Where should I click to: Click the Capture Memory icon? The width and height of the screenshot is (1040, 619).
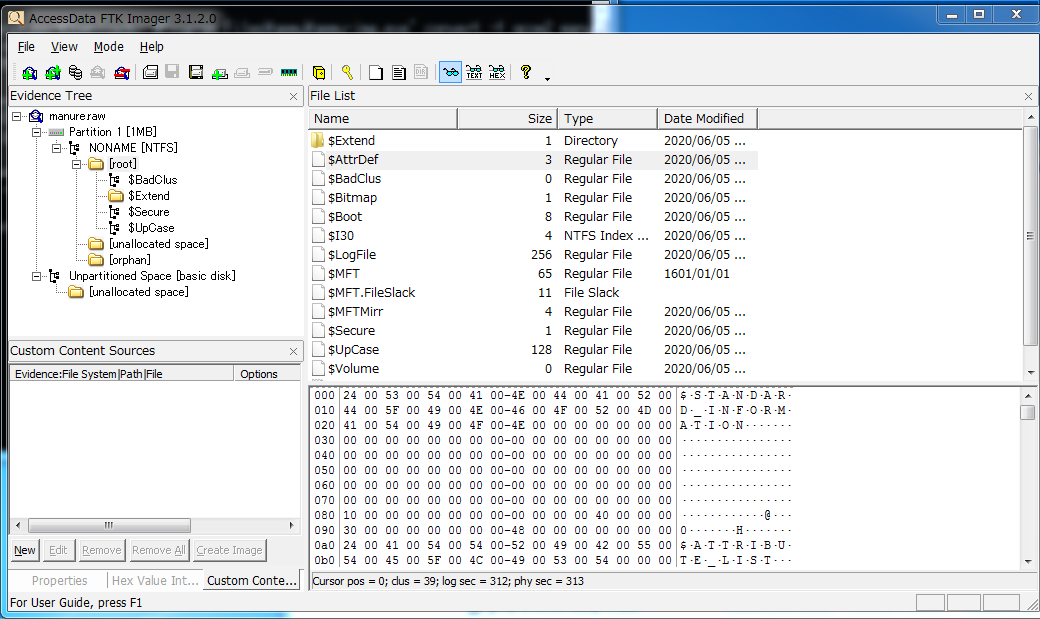(288, 72)
